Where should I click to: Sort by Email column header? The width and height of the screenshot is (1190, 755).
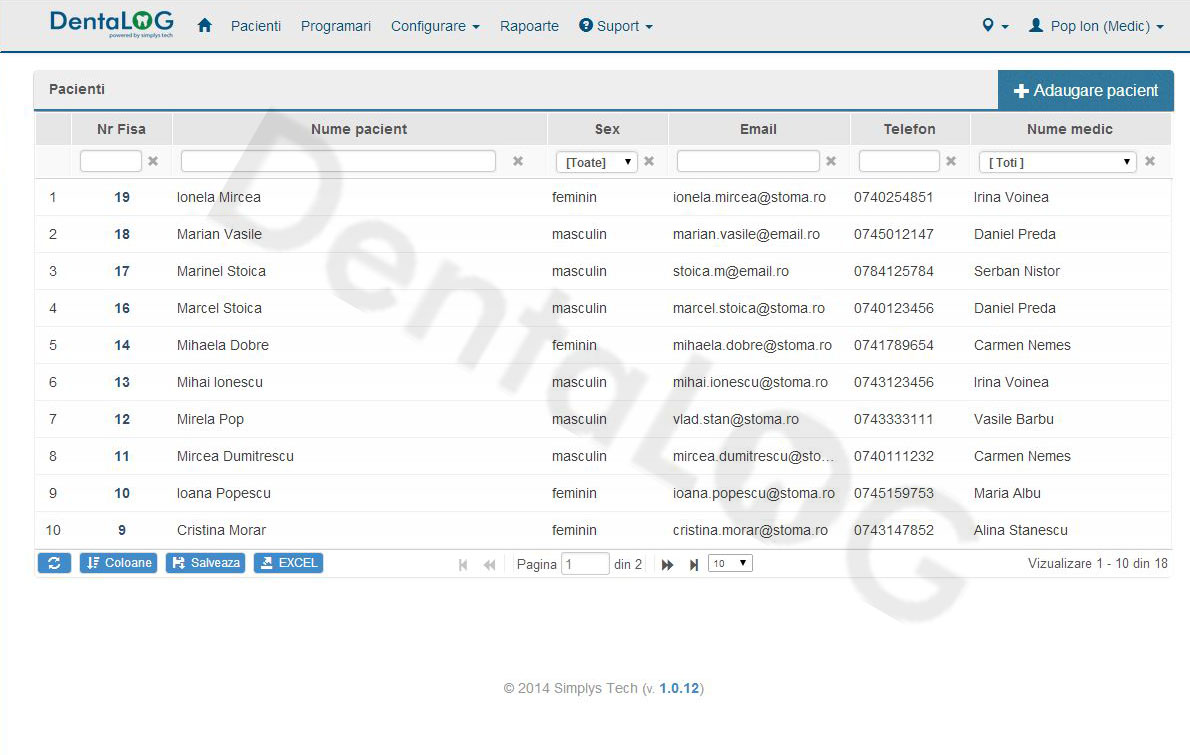click(758, 129)
